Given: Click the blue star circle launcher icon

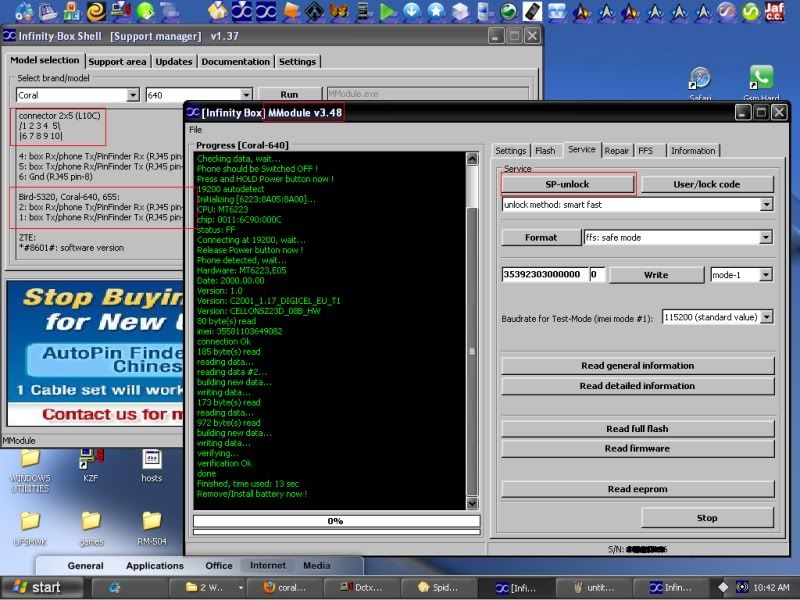Looking at the screenshot, I should coord(436,12).
